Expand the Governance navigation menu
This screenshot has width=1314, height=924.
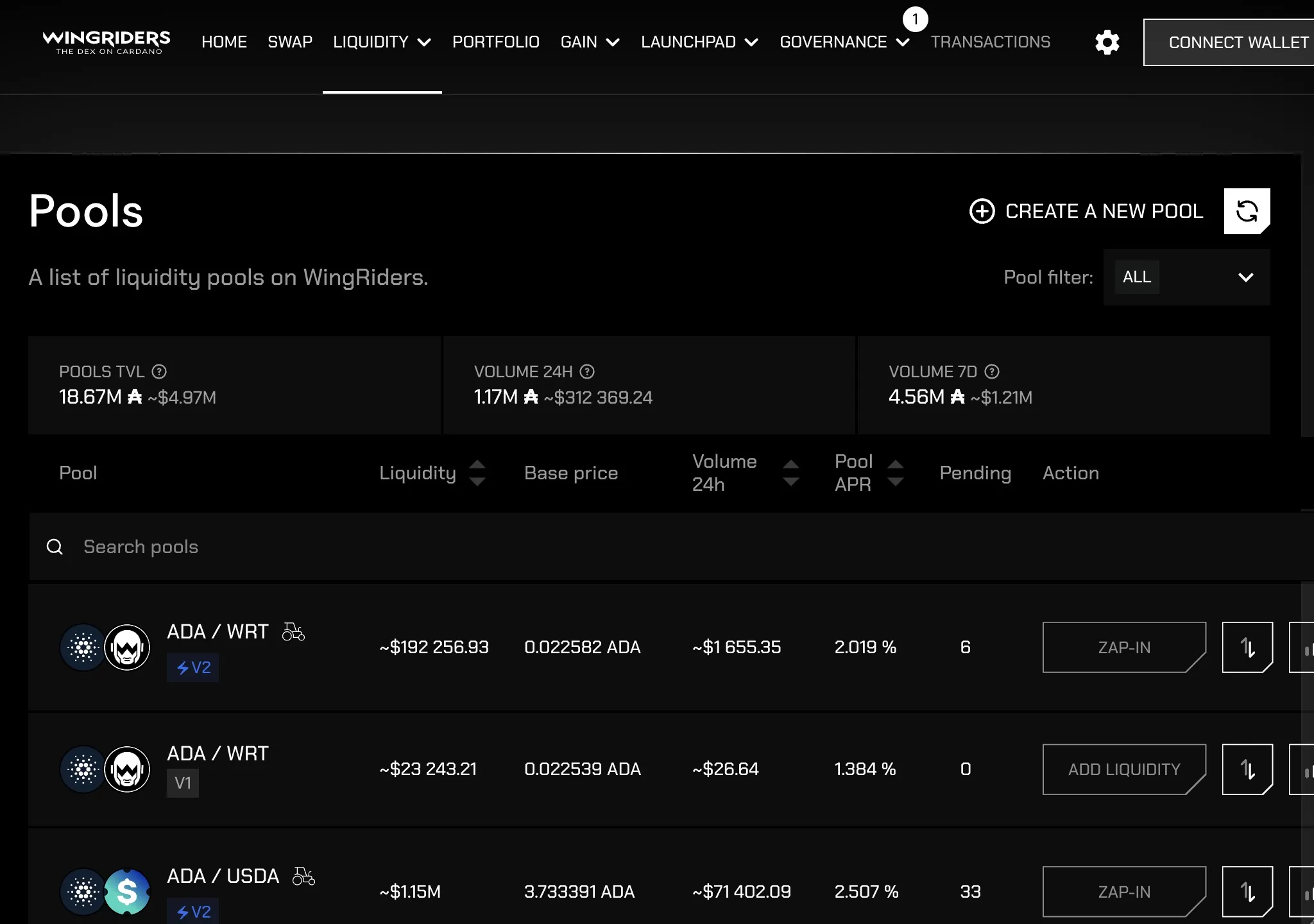click(844, 42)
